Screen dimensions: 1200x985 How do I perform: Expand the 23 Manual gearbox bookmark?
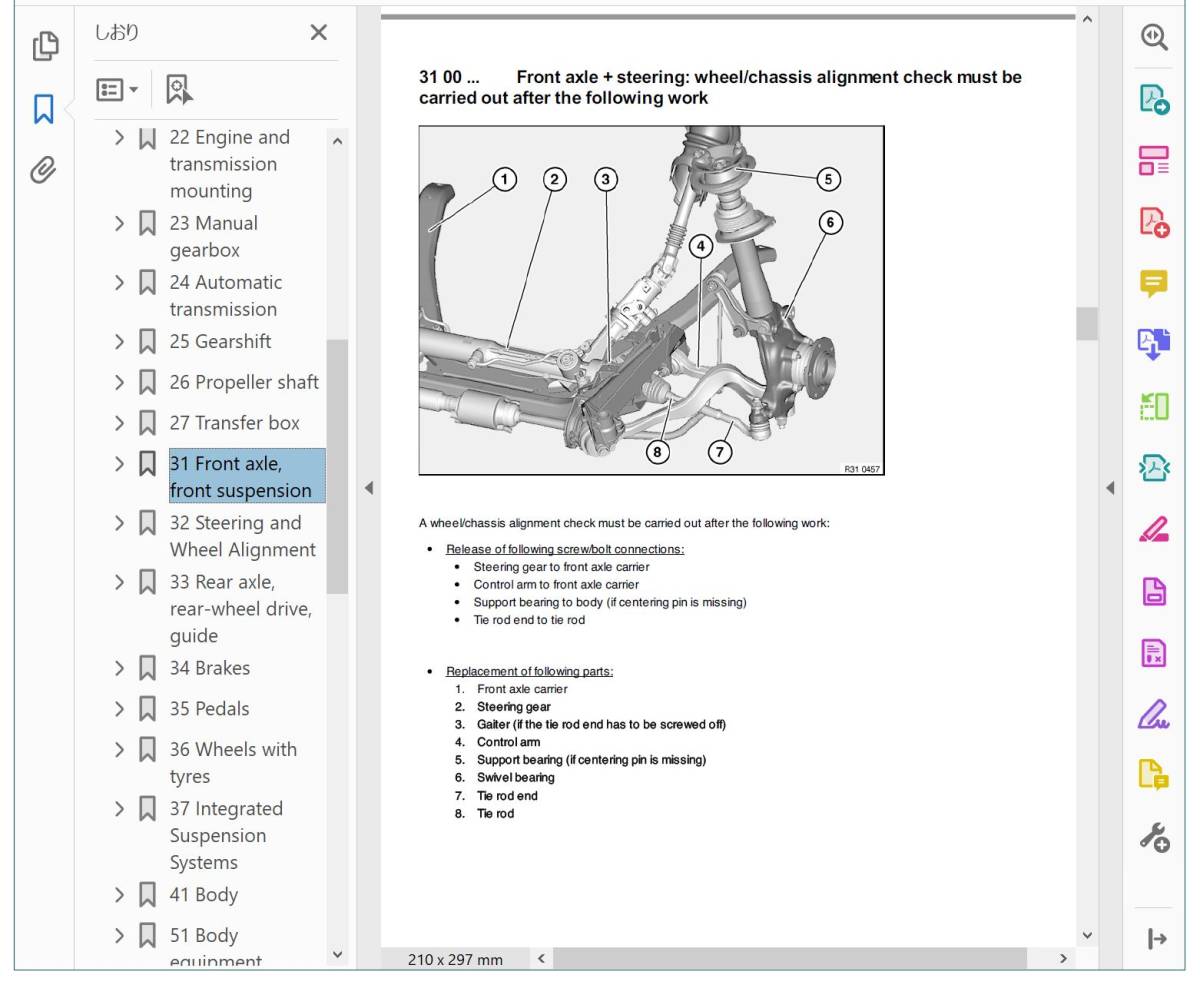[119, 223]
